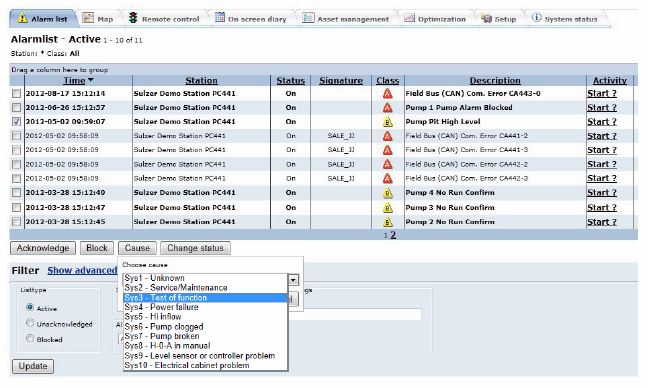Choose Sys6 - Pump clogged cause
The height and width of the screenshot is (388, 648).
click(x=205, y=326)
